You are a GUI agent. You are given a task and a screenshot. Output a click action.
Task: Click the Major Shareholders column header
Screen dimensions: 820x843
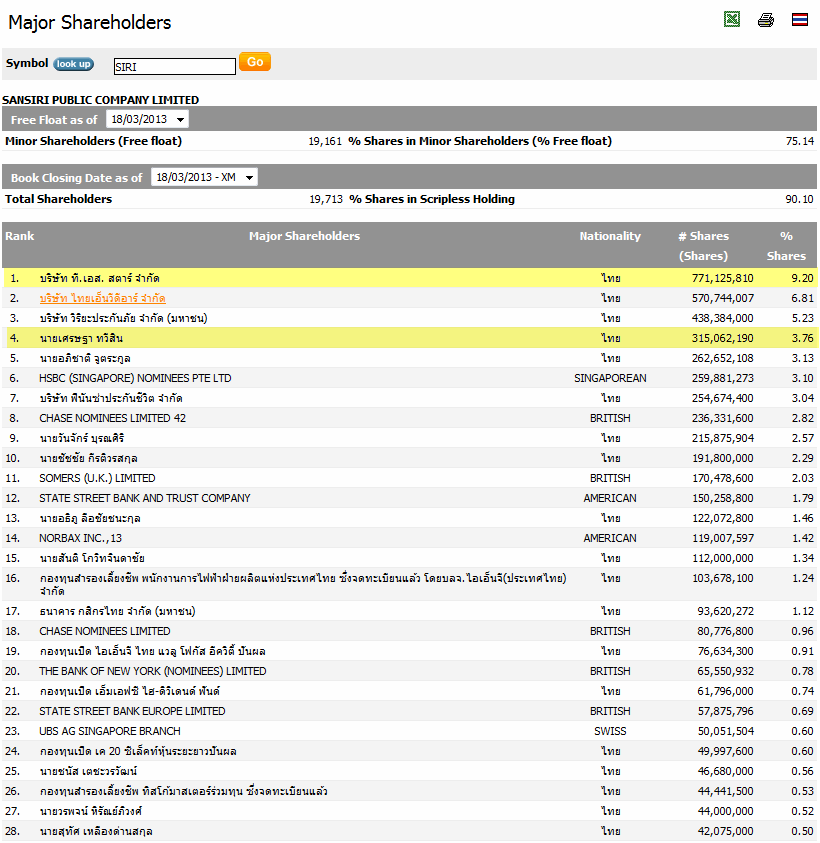(304, 236)
